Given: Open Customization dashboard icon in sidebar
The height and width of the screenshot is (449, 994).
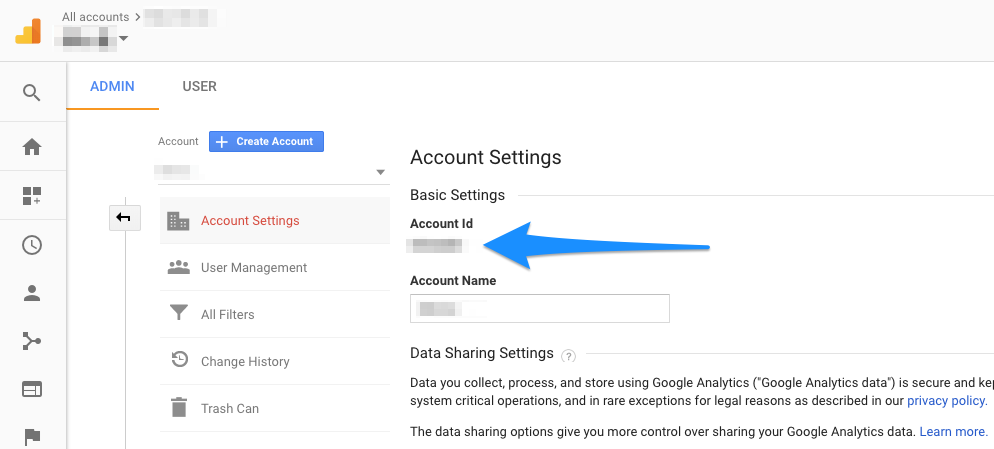Looking at the screenshot, I should 32,196.
